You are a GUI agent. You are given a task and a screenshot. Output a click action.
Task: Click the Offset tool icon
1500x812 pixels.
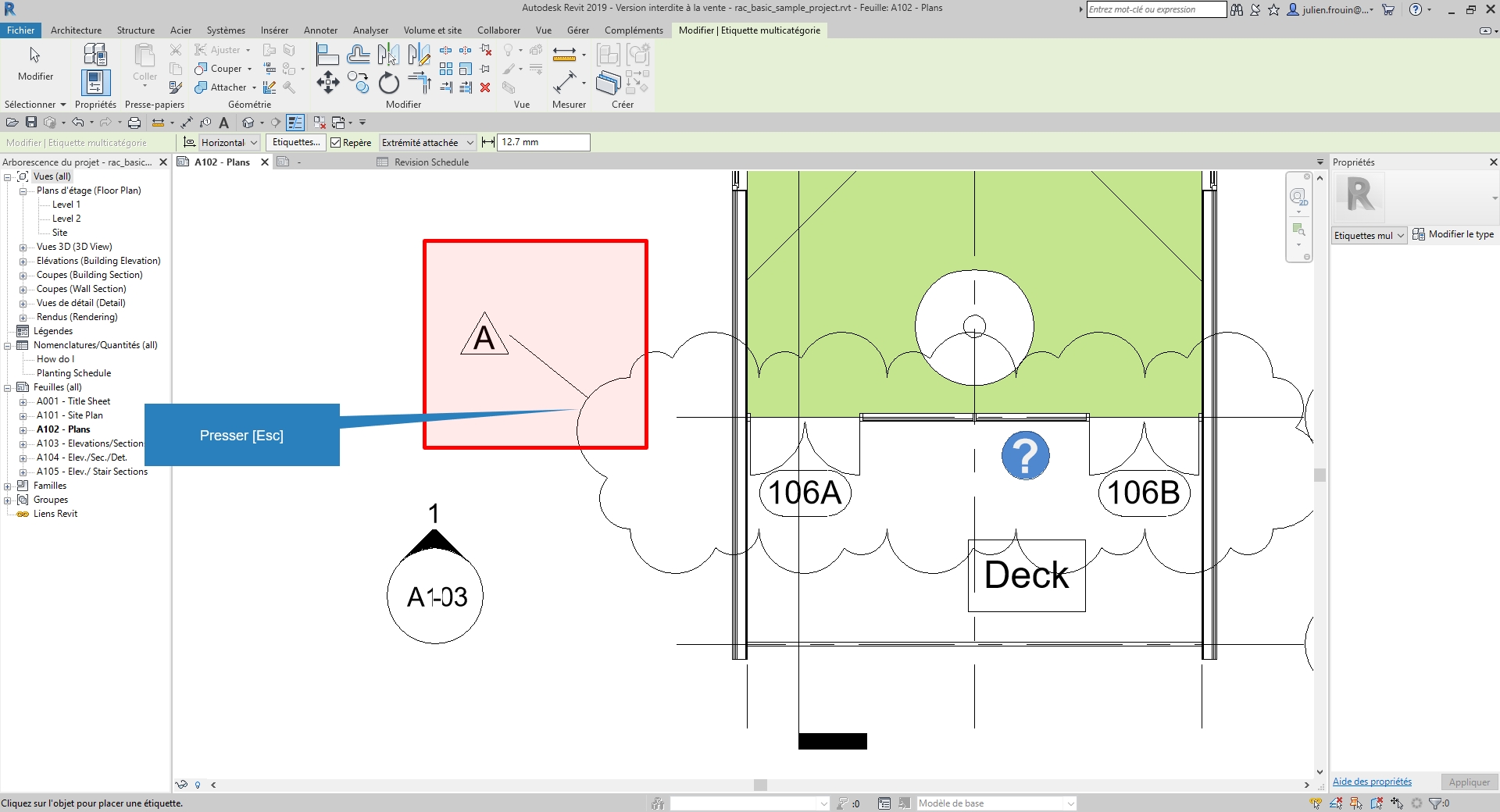[x=358, y=55]
